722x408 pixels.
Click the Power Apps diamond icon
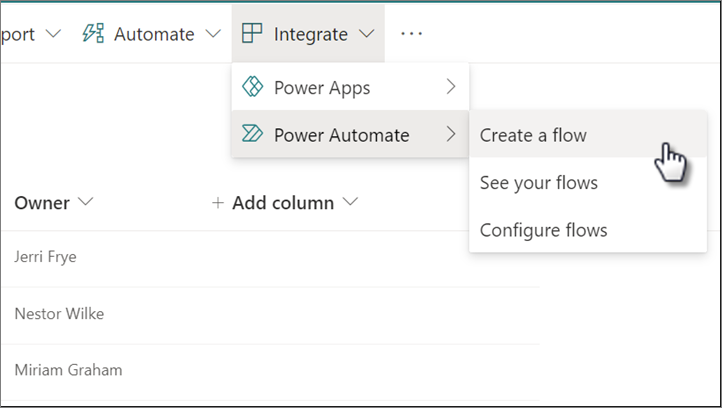[x=252, y=87]
